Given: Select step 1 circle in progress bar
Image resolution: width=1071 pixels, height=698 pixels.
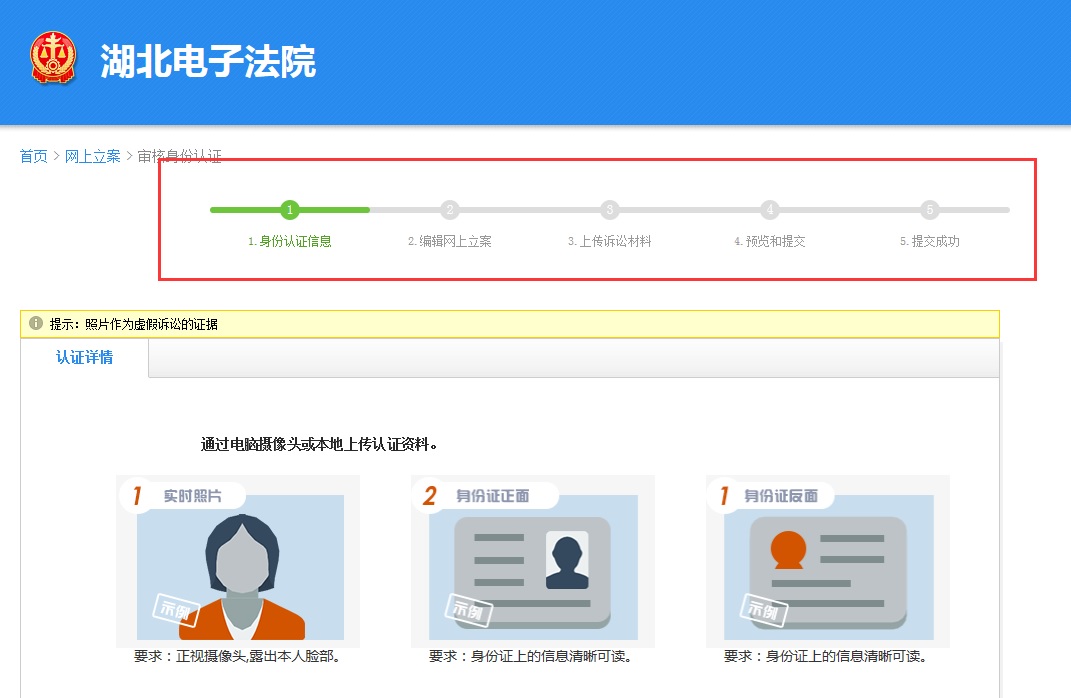Looking at the screenshot, I should click(290, 210).
